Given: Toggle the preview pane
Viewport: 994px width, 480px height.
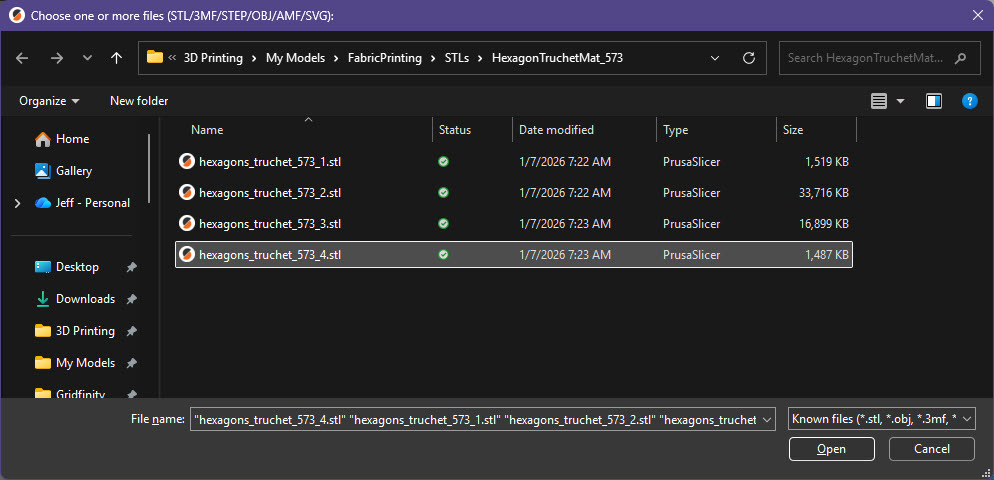Looking at the screenshot, I should pos(934,101).
